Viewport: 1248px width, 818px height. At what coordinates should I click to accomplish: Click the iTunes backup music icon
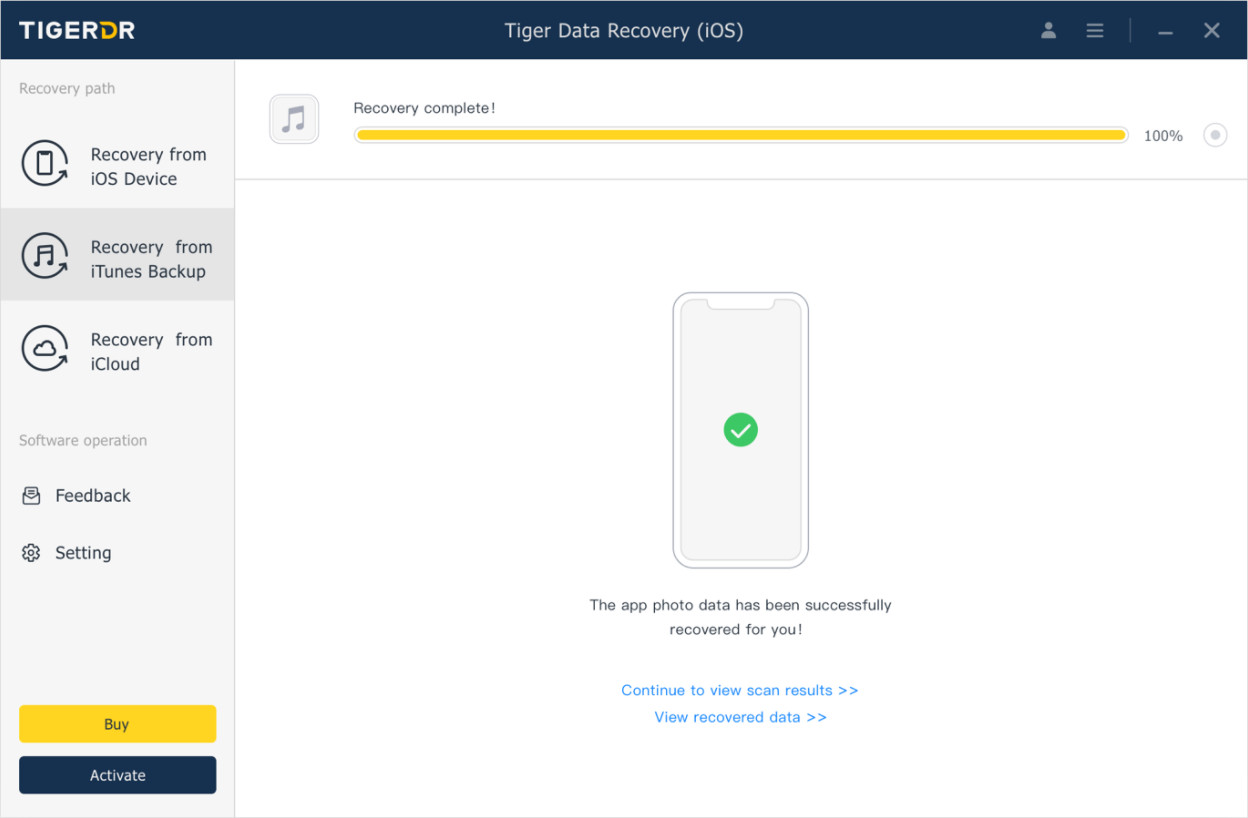[x=45, y=256]
